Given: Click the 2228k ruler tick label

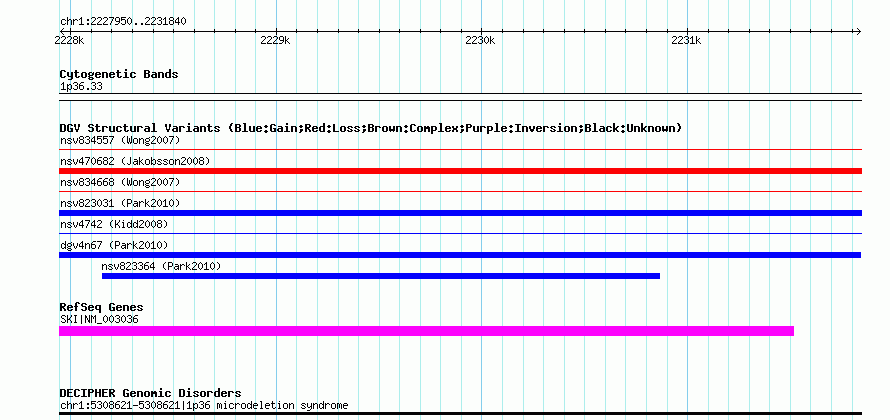Looking at the screenshot, I should click(69, 41).
